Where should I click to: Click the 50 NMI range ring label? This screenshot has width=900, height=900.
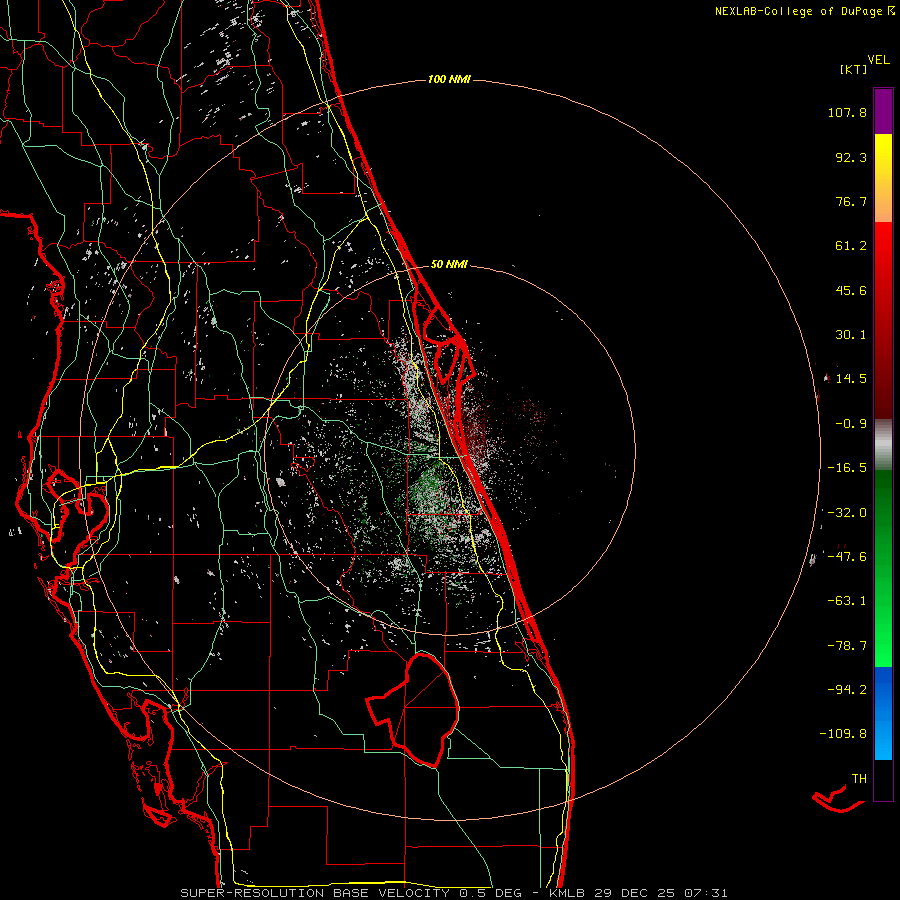click(449, 264)
